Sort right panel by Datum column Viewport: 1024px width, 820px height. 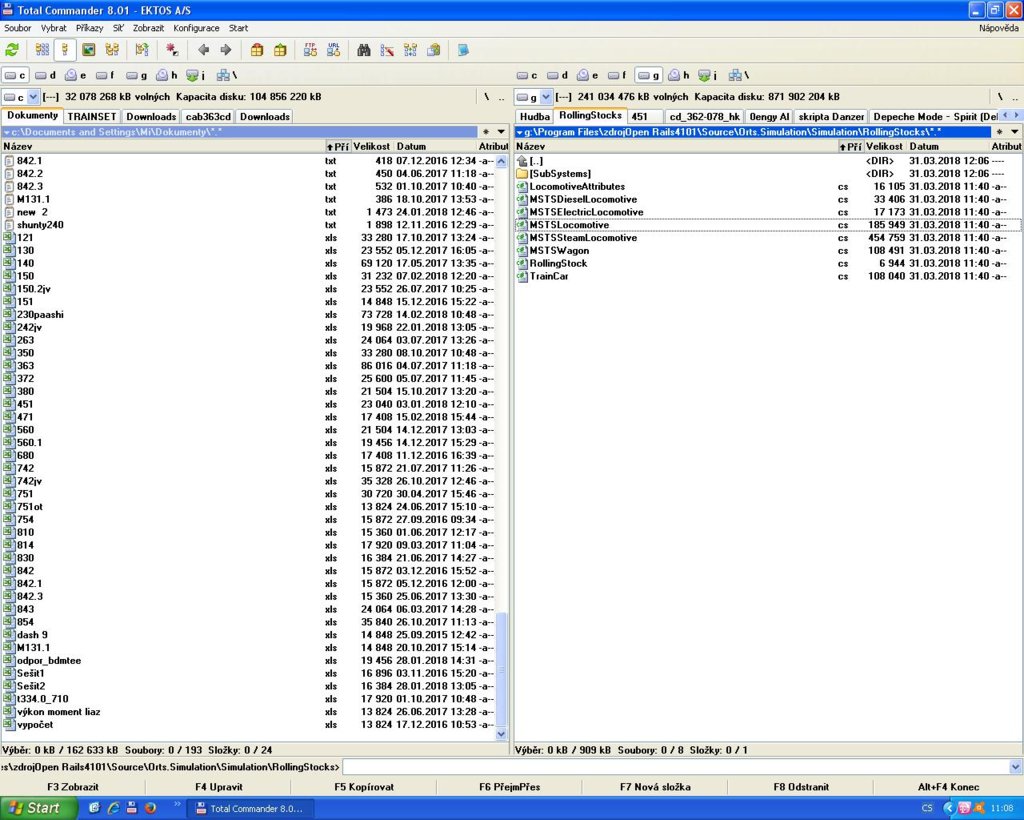[x=948, y=146]
